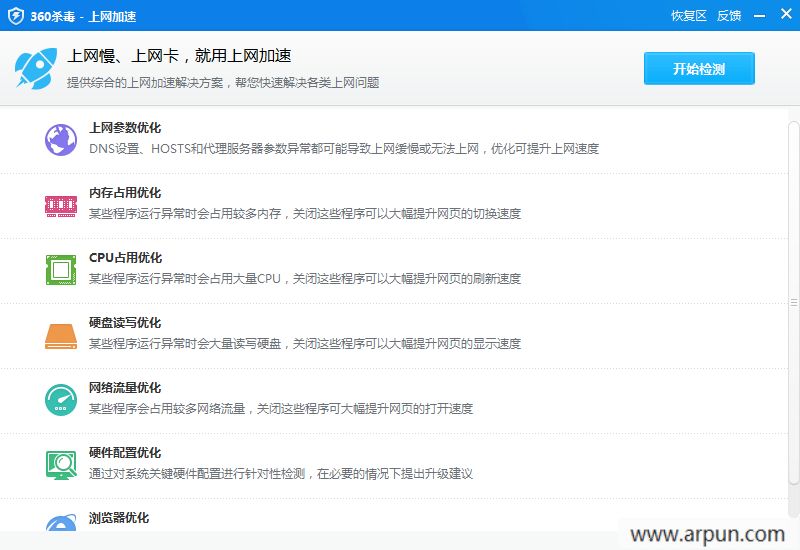Select the 网络流量优化 item title
This screenshot has width=800, height=550.
pyautogui.click(x=125, y=388)
